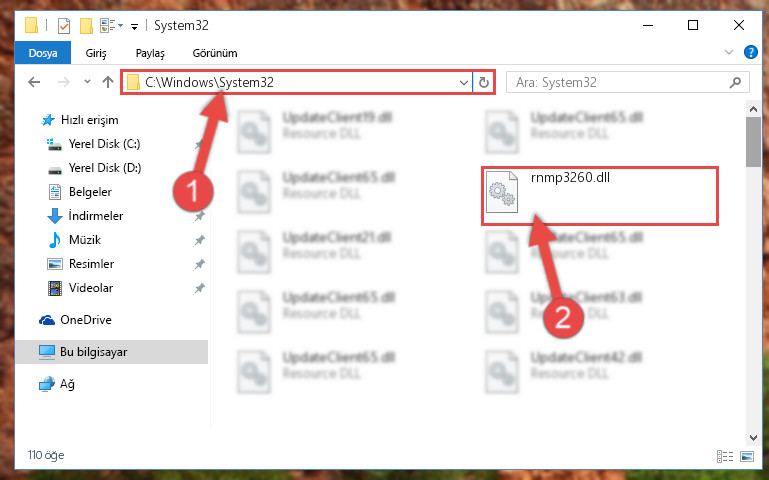Select Yerel Disk (C:) in sidebar
769x480 pixels.
[104, 144]
